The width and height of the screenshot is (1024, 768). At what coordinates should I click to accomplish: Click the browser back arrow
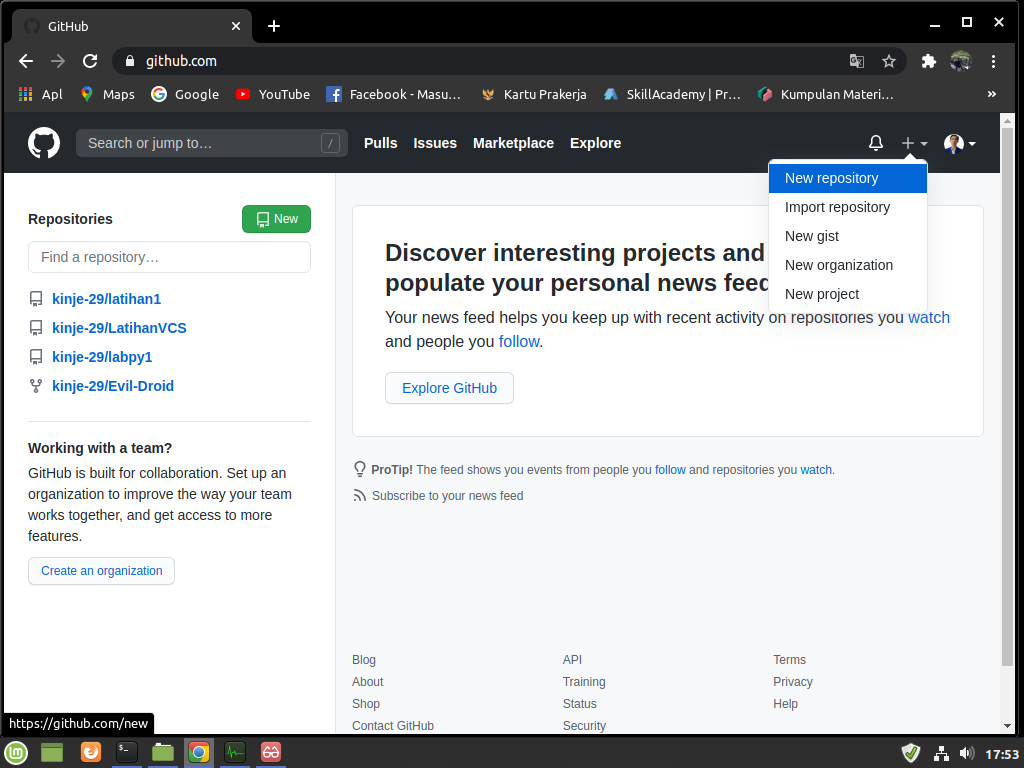26,61
